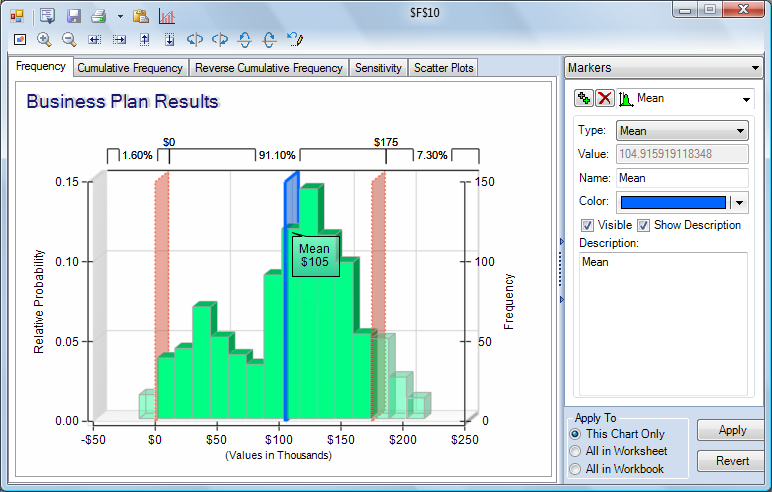This screenshot has height=492, width=772.
Task: Open the Color dropdown arrow
Action: point(741,202)
